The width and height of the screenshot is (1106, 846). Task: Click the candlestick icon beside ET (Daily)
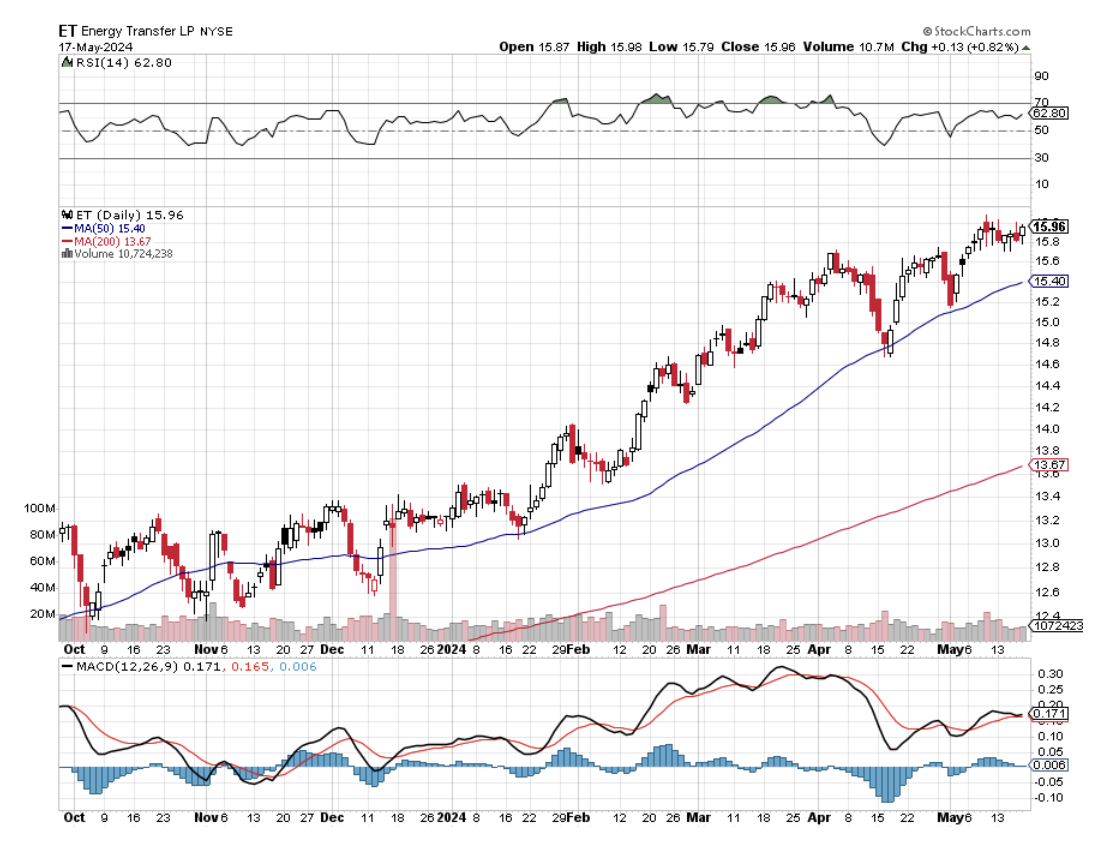pos(65,215)
